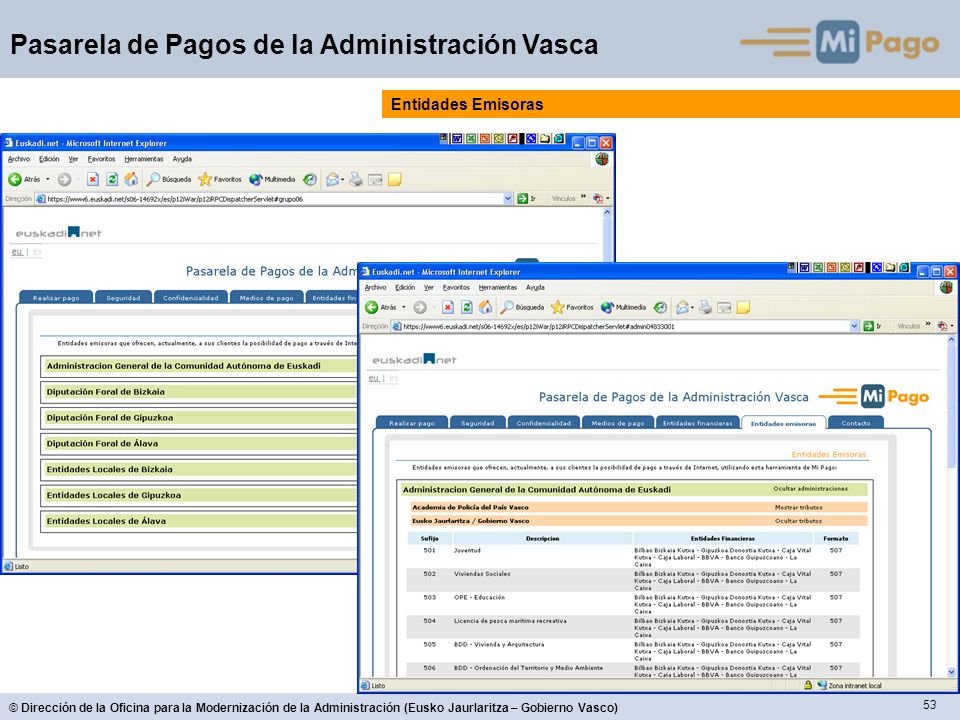Click the Atrás back arrow in front window
This screenshot has height=720, width=960.
pyautogui.click(x=371, y=307)
